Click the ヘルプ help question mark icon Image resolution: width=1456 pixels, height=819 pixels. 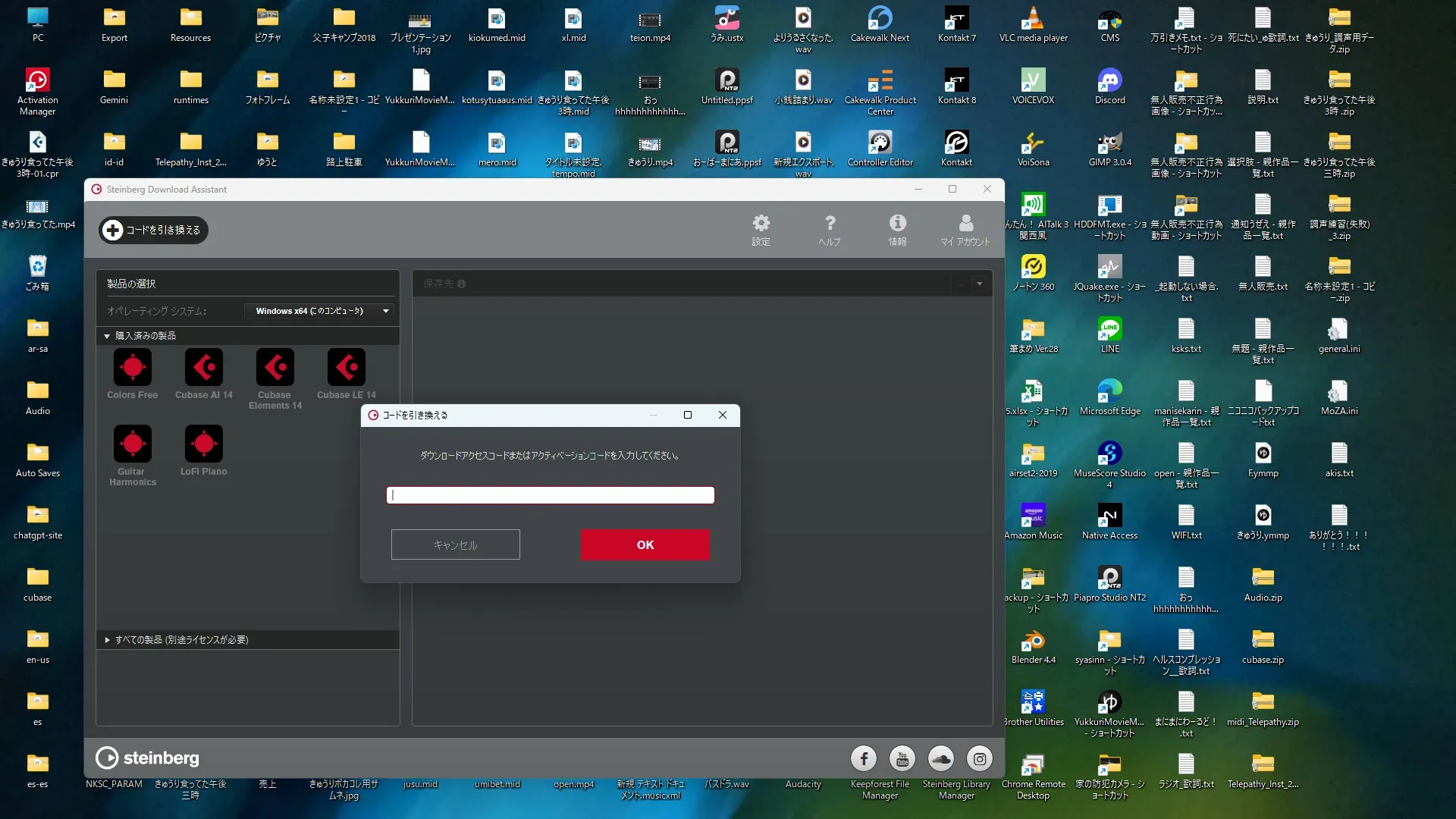pyautogui.click(x=830, y=229)
